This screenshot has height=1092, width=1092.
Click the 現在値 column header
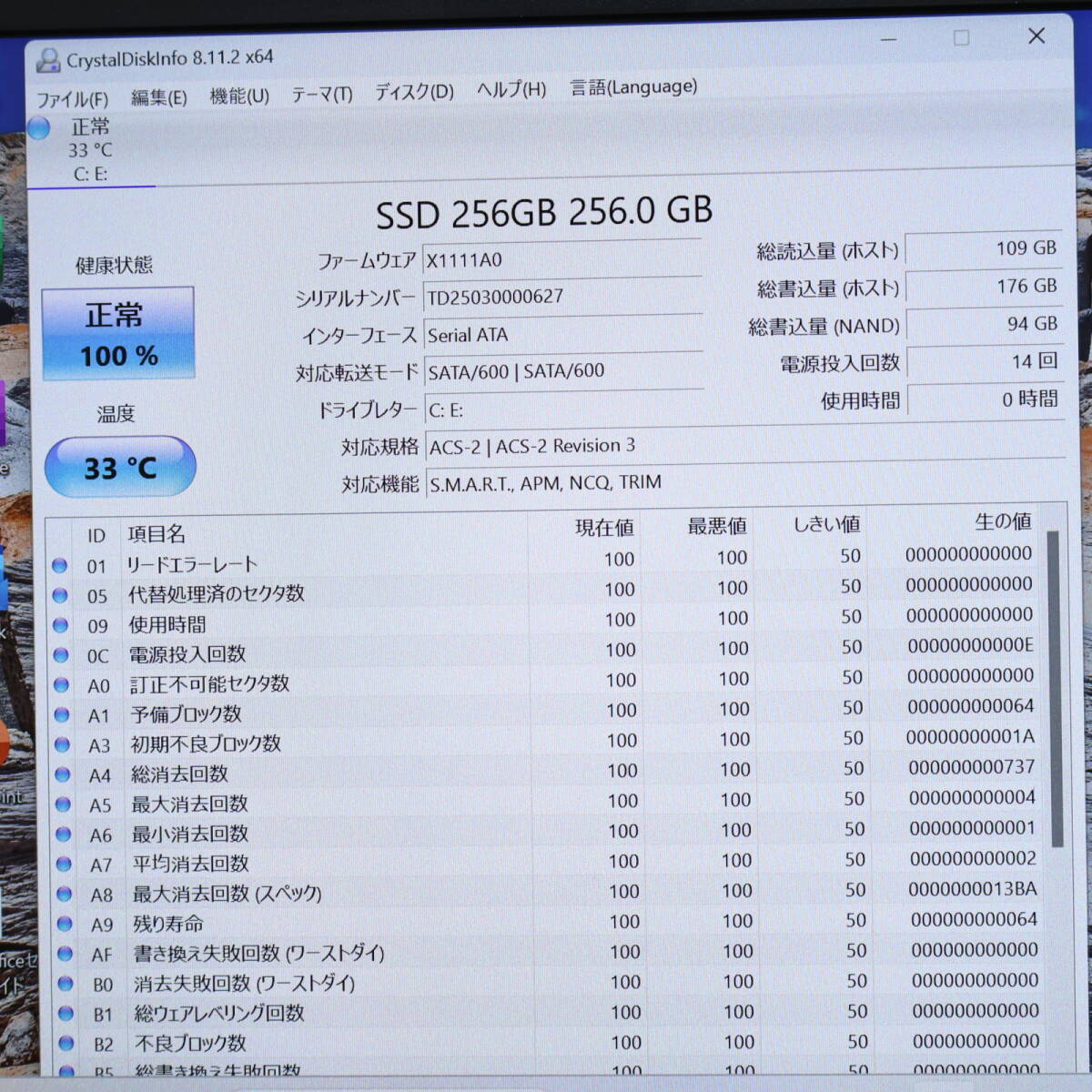pyautogui.click(x=604, y=529)
